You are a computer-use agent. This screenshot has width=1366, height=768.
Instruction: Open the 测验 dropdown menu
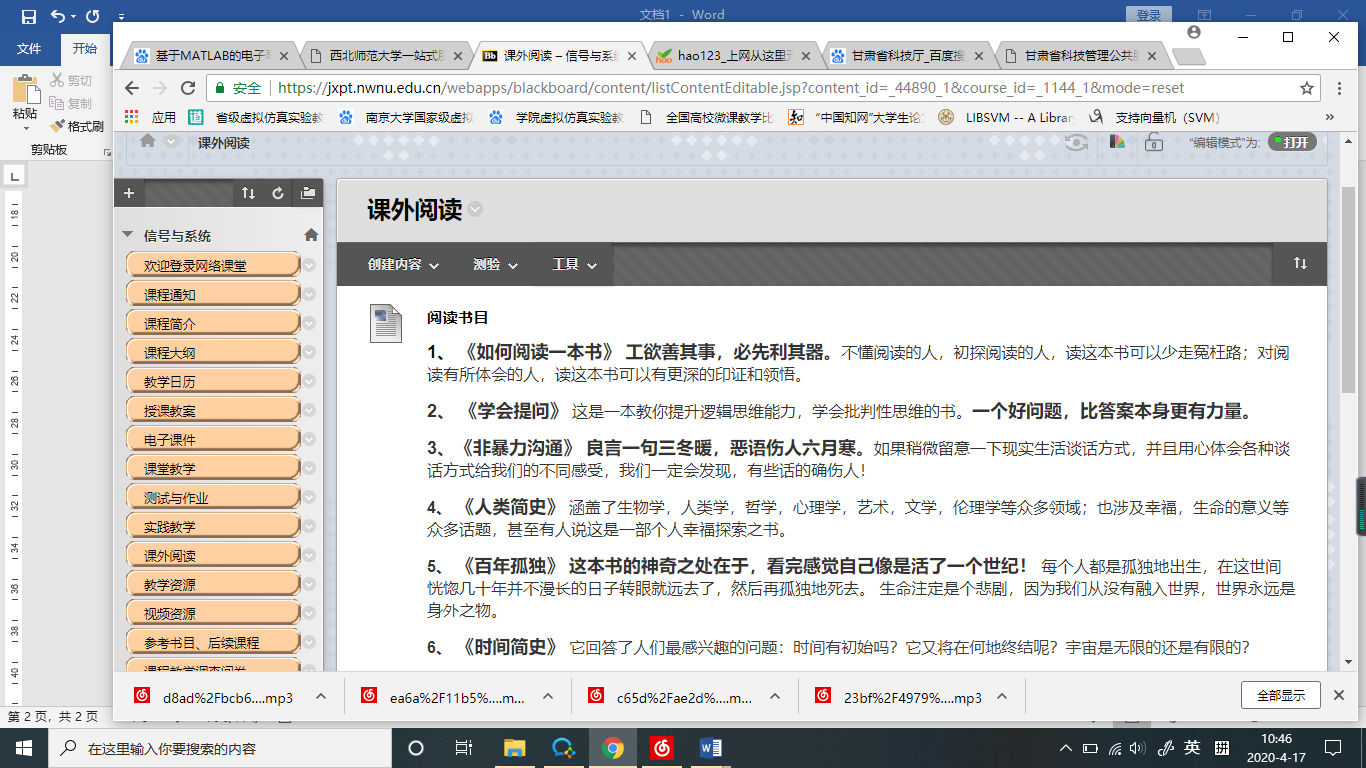pyautogui.click(x=495, y=265)
